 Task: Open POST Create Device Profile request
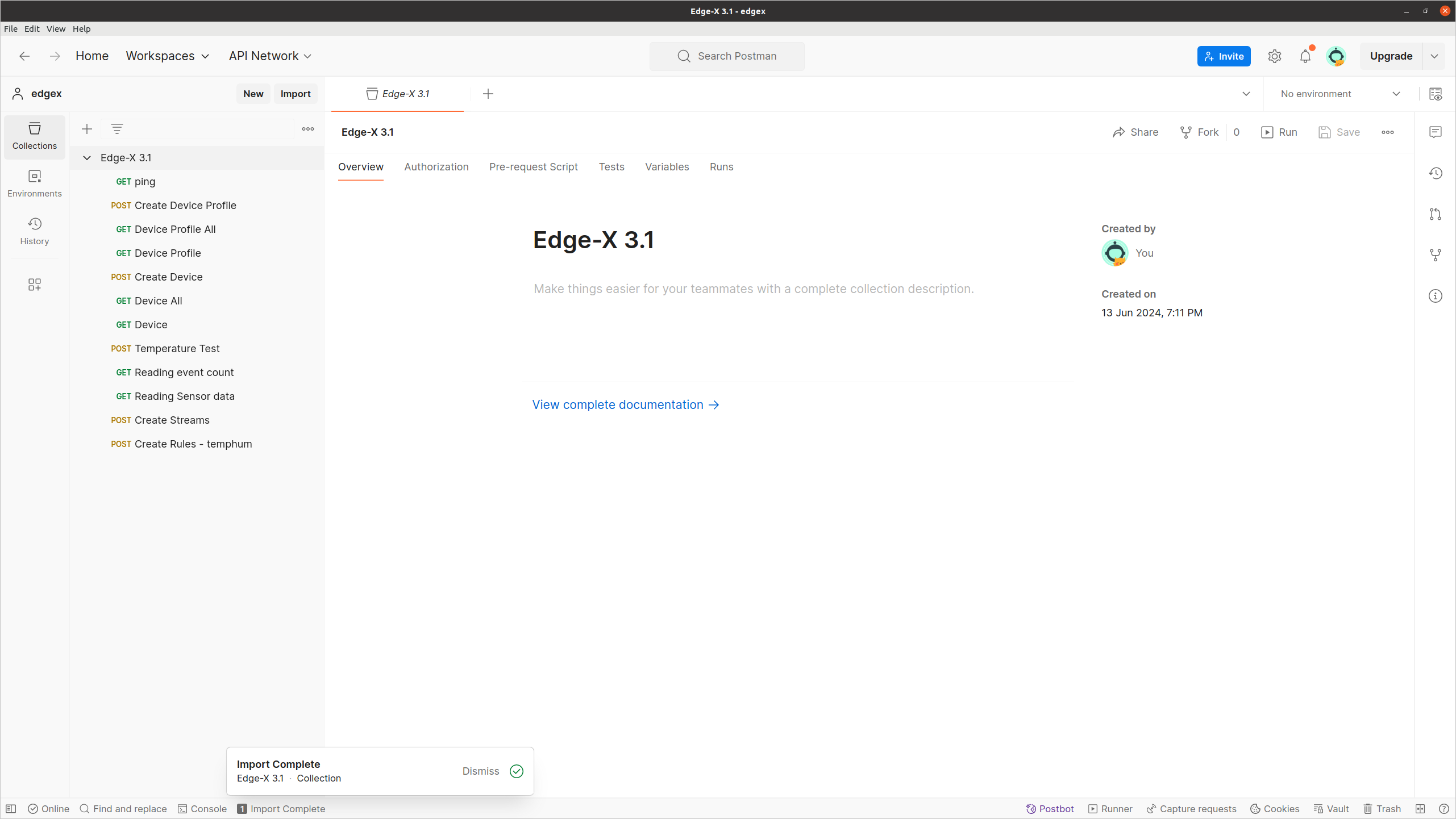(197, 206)
